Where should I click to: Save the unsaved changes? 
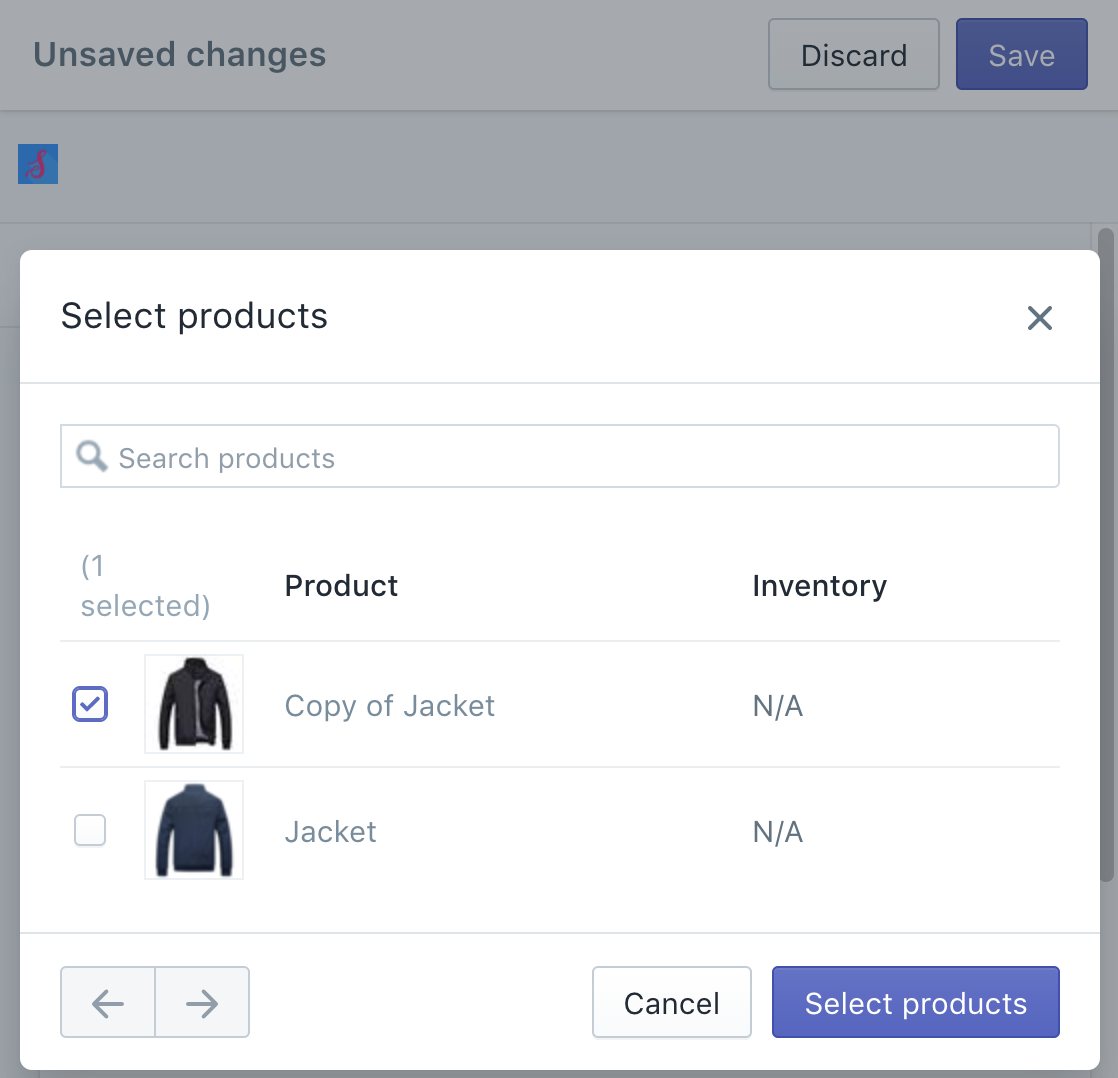tap(1022, 54)
